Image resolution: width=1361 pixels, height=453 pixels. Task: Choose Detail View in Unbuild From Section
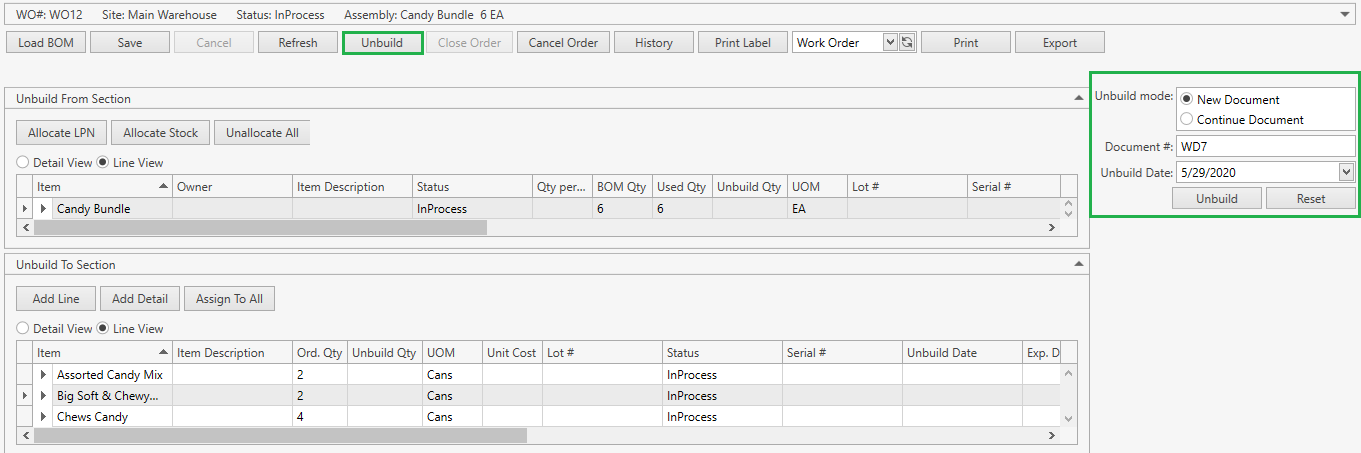pos(23,162)
